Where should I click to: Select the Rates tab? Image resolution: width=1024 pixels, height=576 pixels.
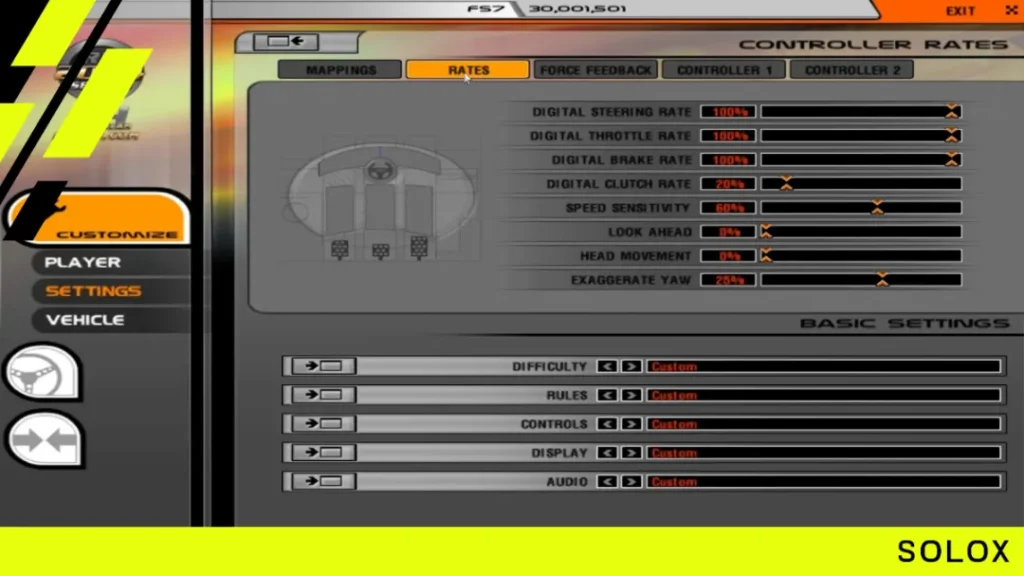pyautogui.click(x=468, y=70)
